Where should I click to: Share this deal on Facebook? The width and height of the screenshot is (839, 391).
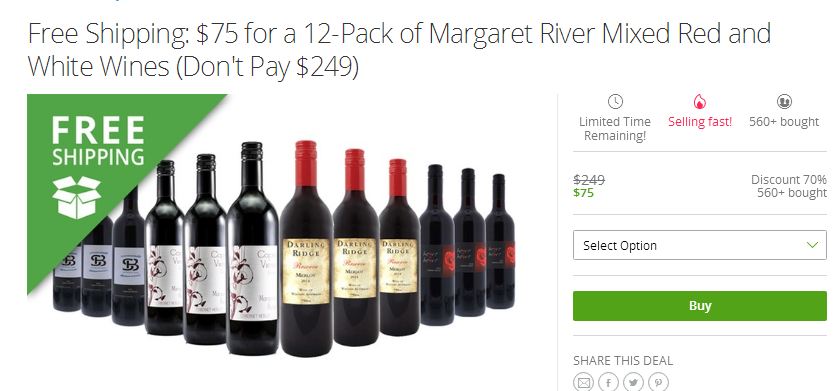[608, 382]
